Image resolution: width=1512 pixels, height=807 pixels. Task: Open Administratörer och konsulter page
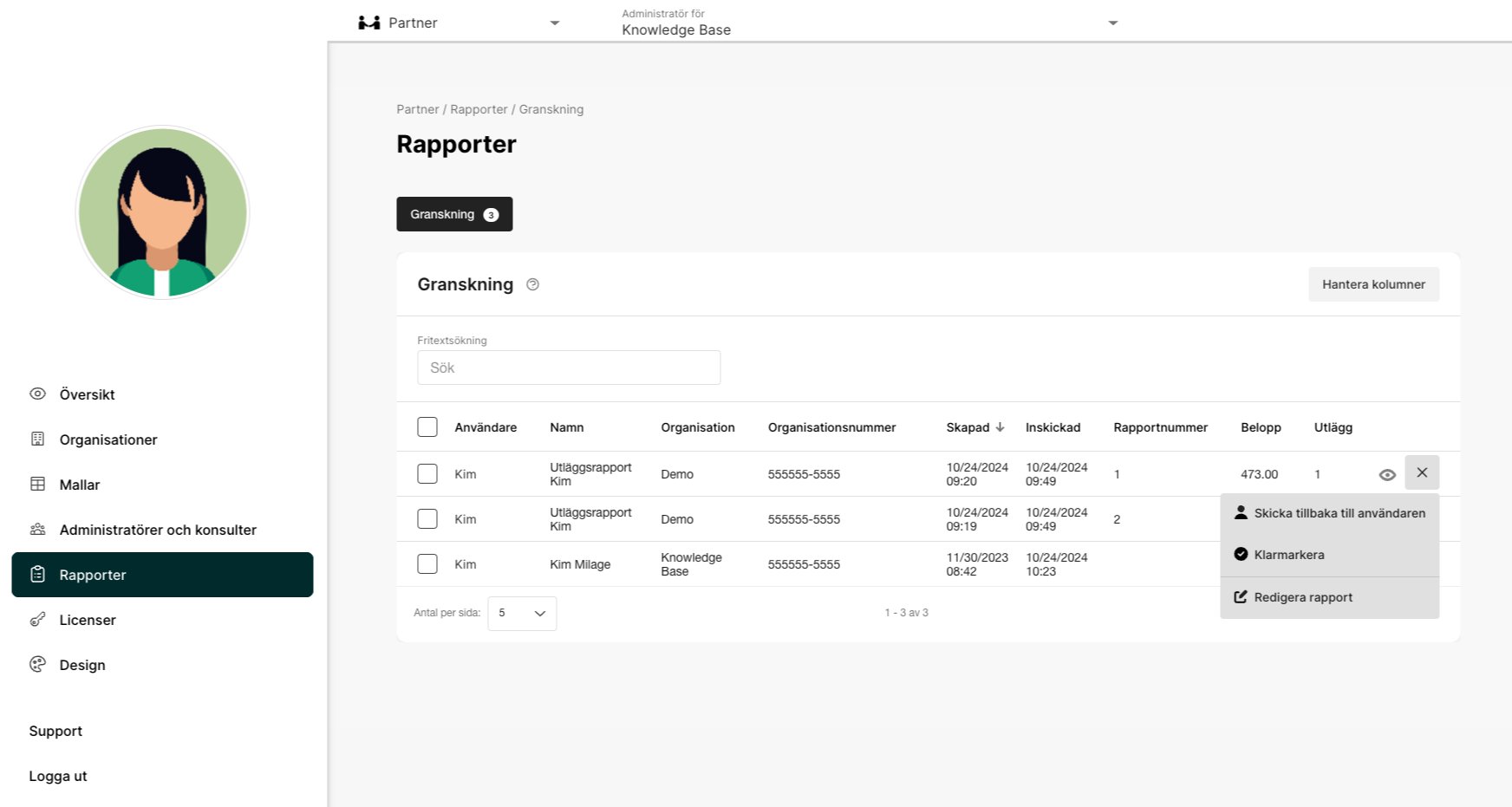162,530
